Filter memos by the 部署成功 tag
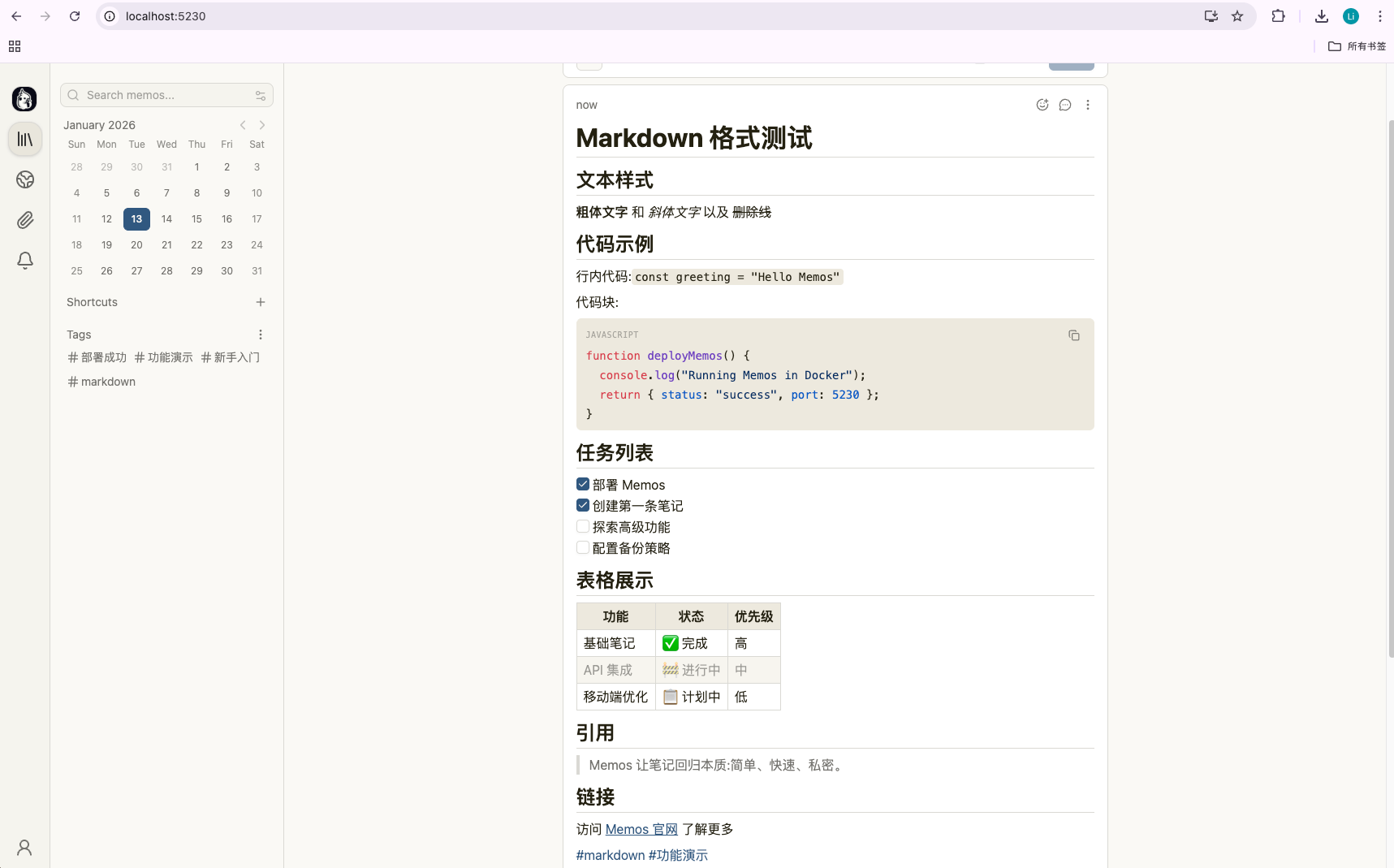The width and height of the screenshot is (1394, 868). (97, 357)
